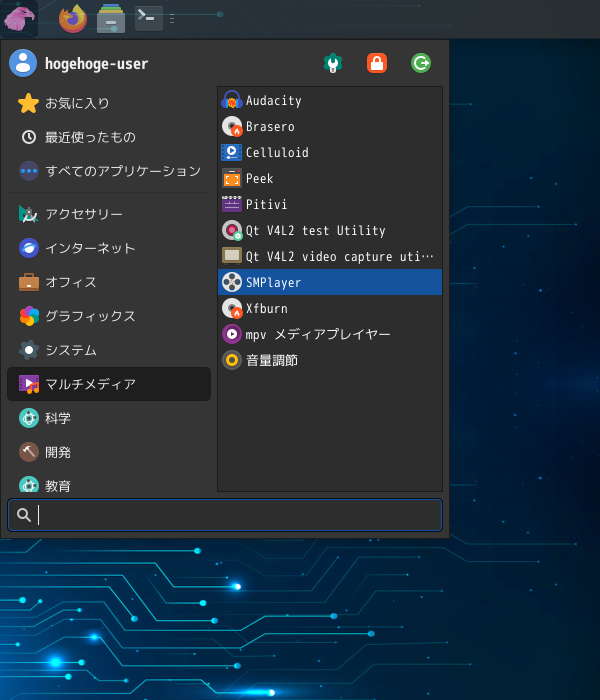Select the マルチメディア category
This screenshot has height=700, width=600.
coord(109,384)
